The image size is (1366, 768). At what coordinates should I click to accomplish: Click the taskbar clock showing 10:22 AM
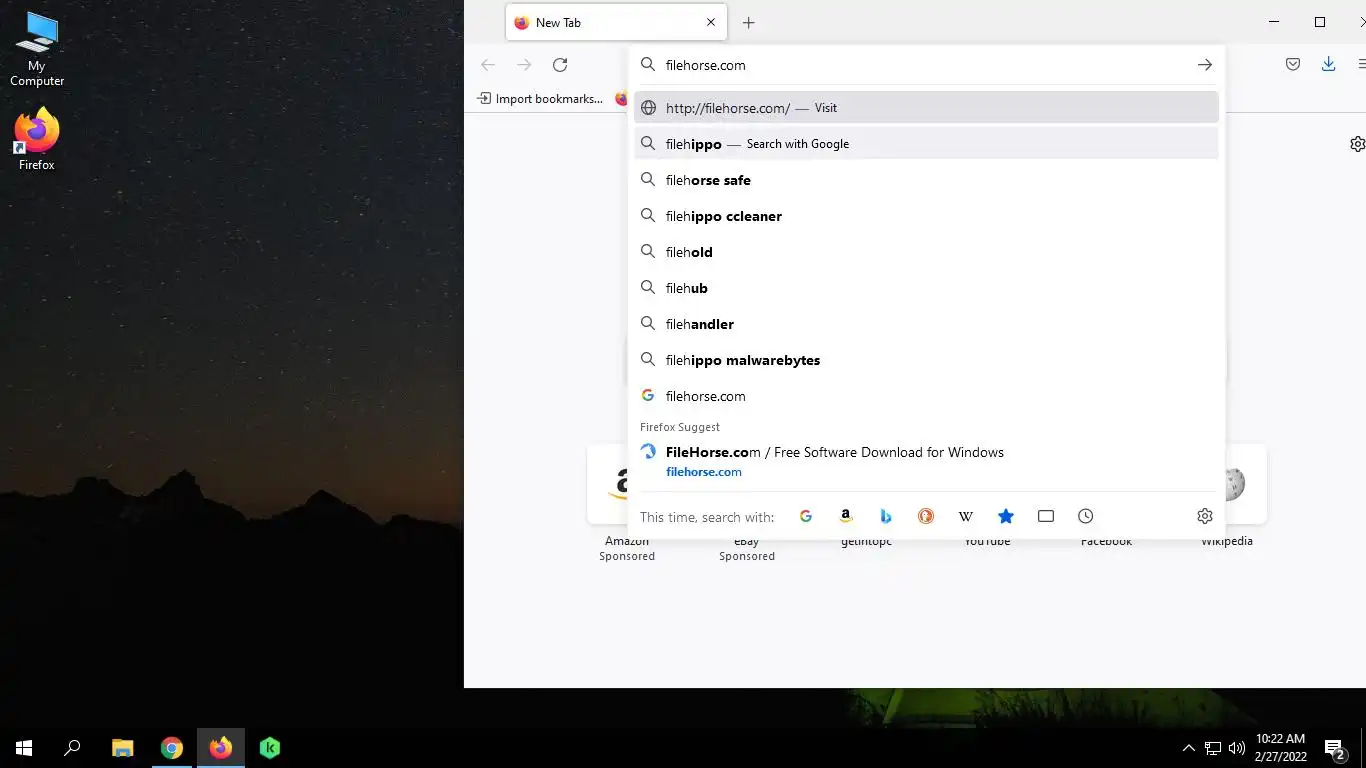1281,747
